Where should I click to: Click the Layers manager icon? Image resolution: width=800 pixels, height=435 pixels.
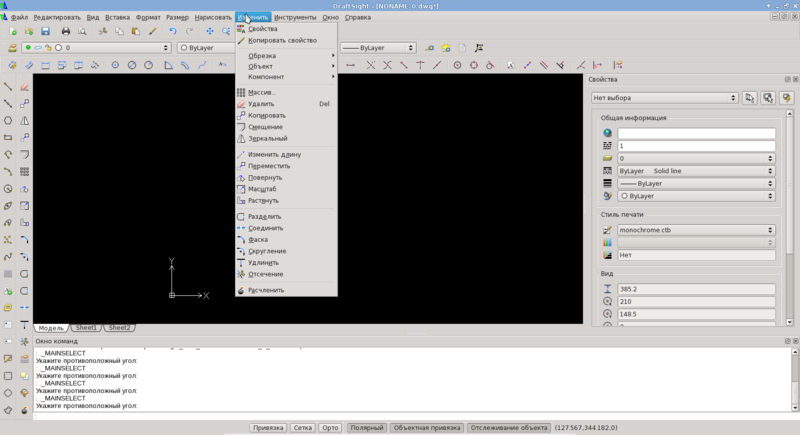coord(12,48)
